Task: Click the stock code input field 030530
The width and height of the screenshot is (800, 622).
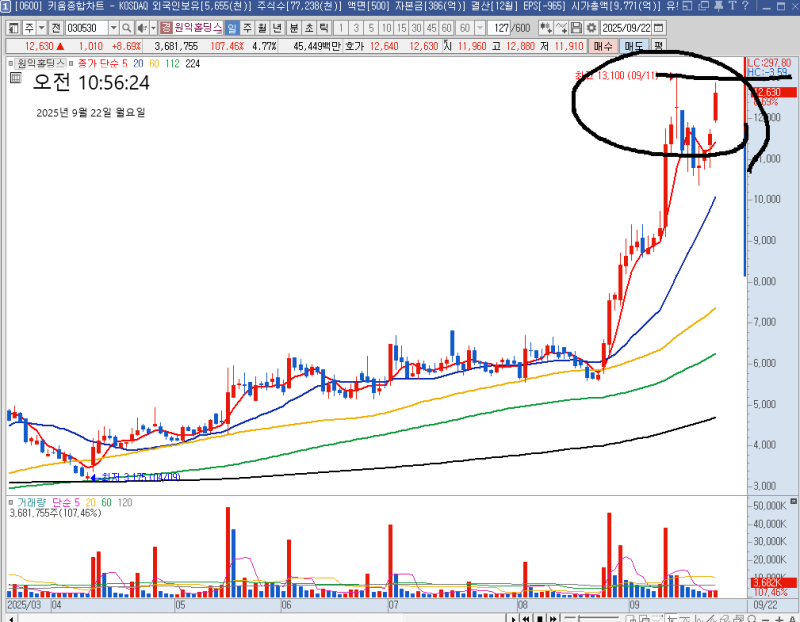Action: pos(85,28)
